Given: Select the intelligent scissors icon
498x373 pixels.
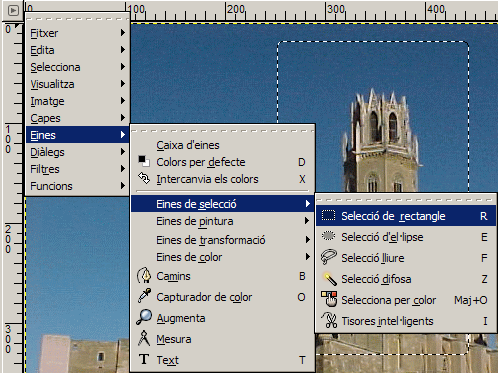Looking at the screenshot, I should (x=329, y=320).
